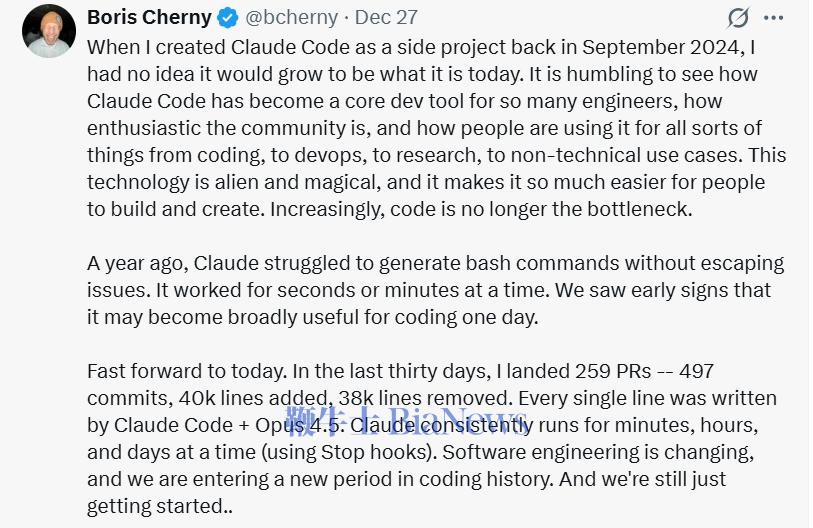The height and width of the screenshot is (528, 813).
Task: Click the Grok icon beside the date
Action: 738,18
